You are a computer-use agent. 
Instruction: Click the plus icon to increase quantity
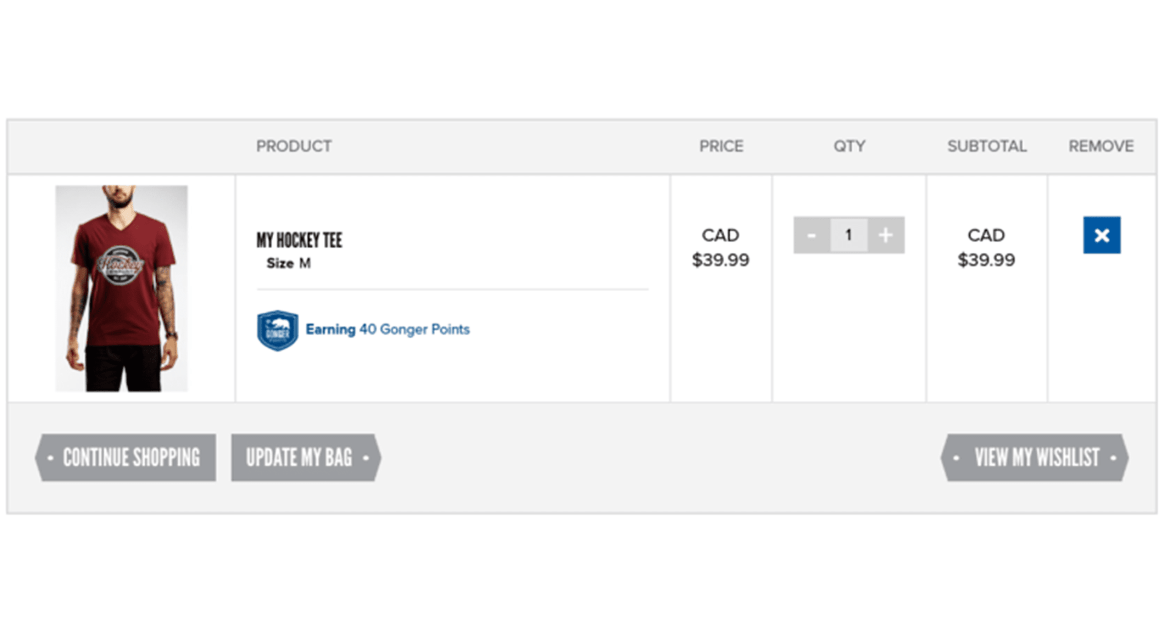point(885,235)
